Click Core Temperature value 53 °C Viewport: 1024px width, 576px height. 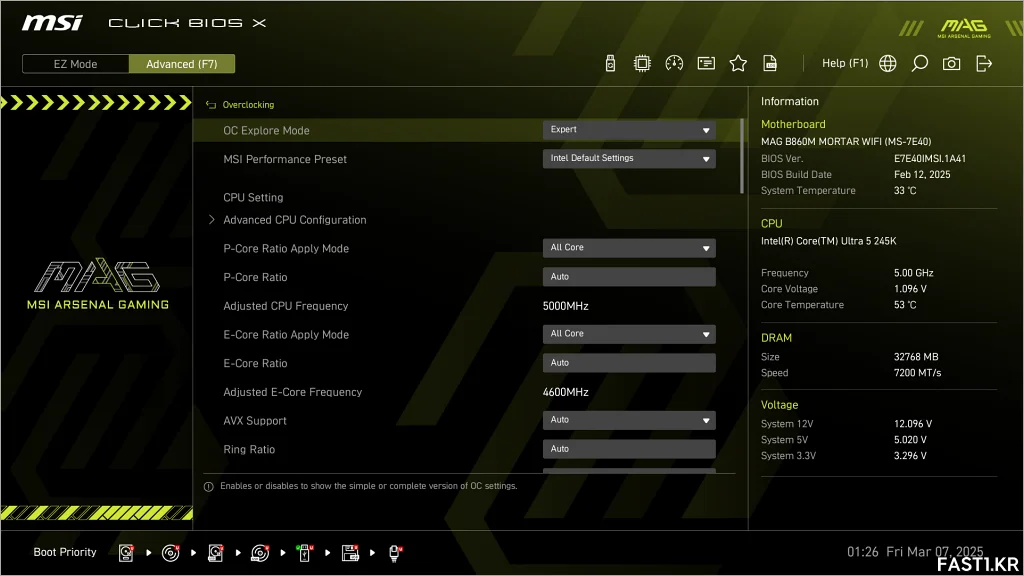pyautogui.click(x=905, y=305)
